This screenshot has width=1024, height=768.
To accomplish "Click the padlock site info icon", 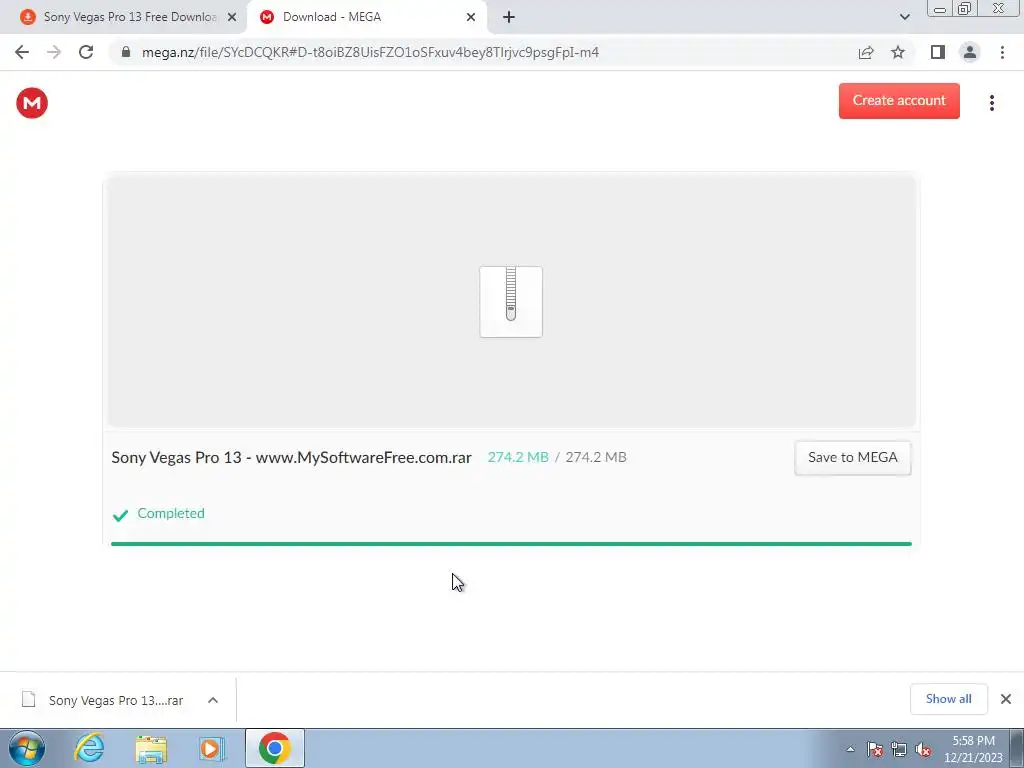I will click(x=126, y=52).
